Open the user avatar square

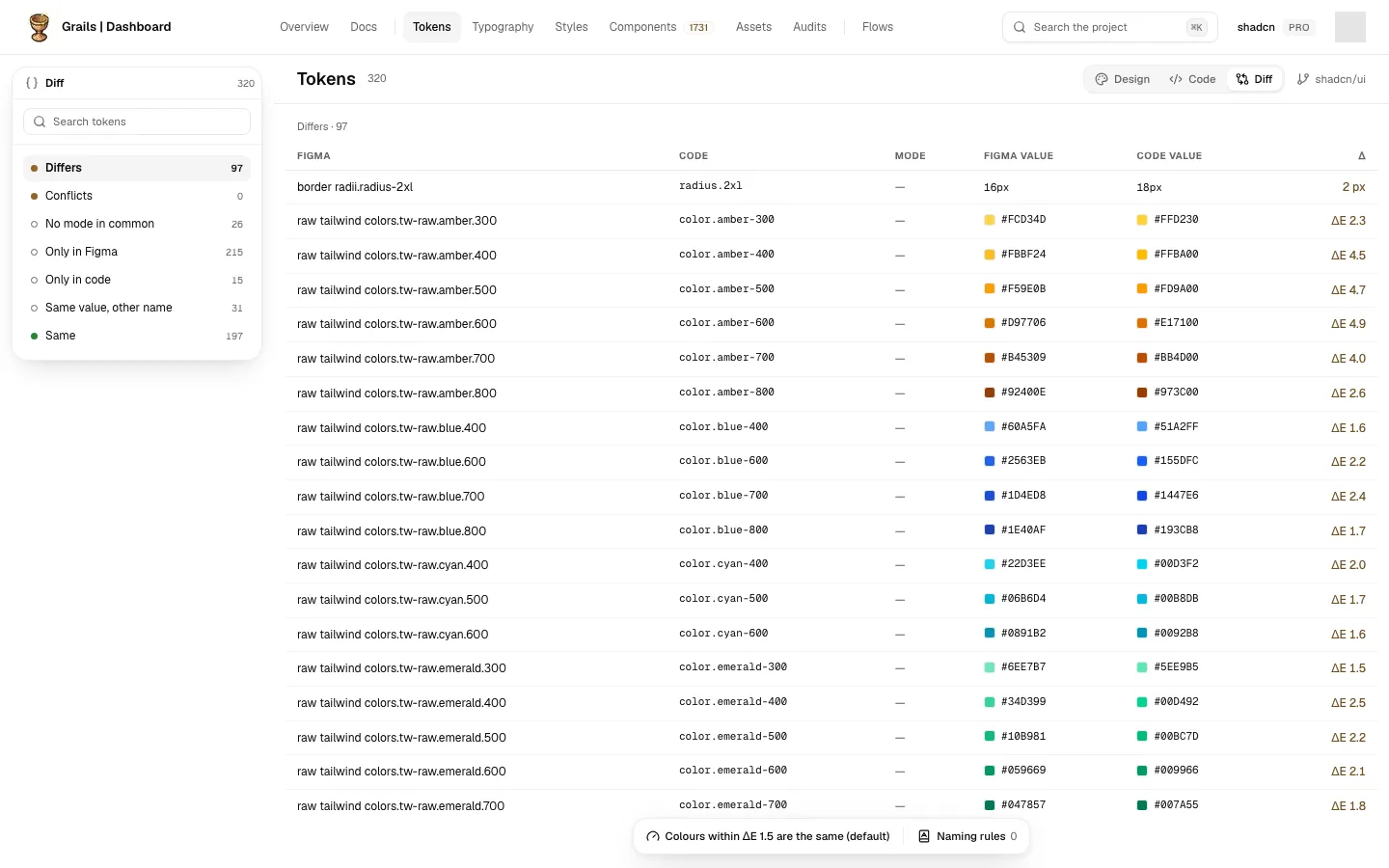click(1350, 27)
